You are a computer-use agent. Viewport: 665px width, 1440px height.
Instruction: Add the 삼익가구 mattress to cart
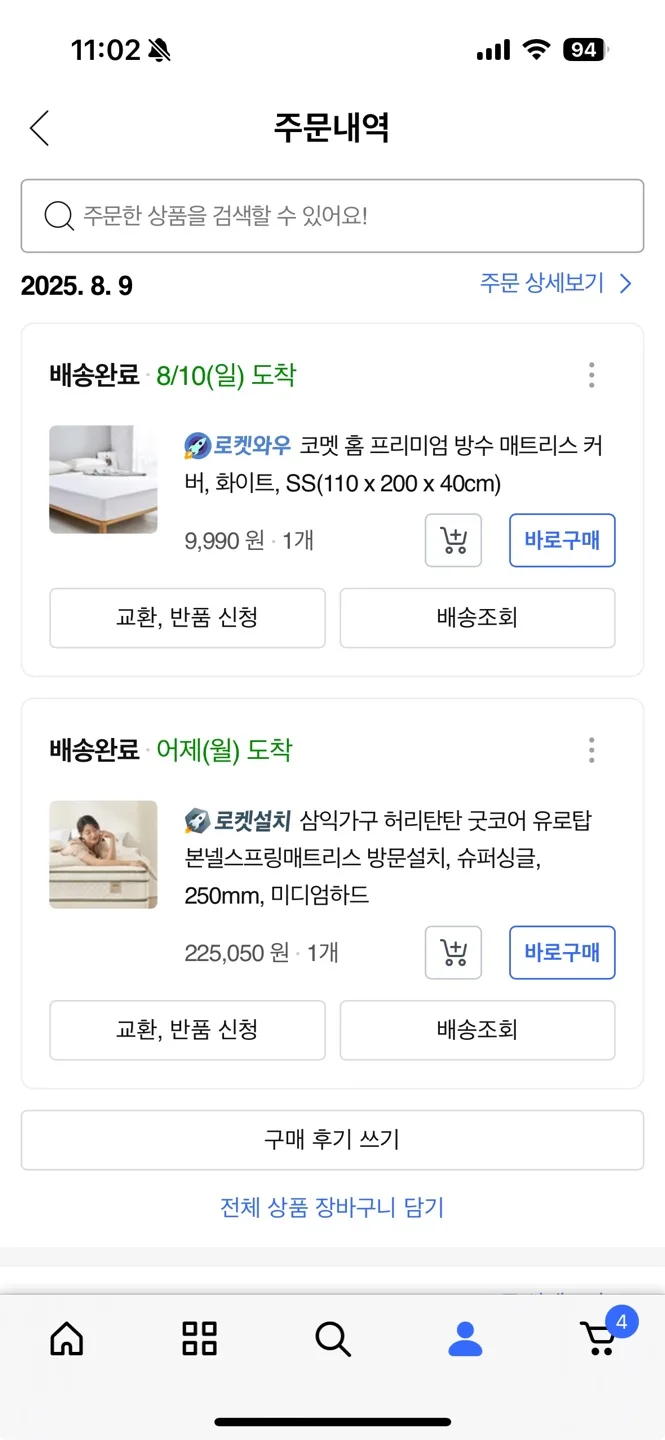coord(453,953)
